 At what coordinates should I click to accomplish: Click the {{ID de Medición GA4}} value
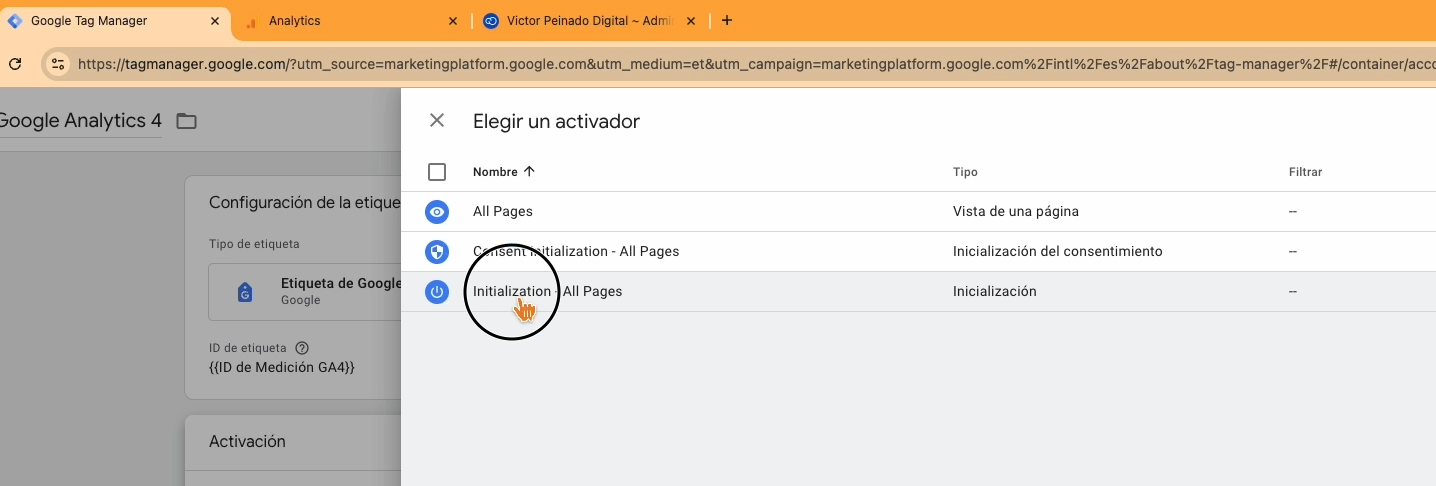(282, 367)
